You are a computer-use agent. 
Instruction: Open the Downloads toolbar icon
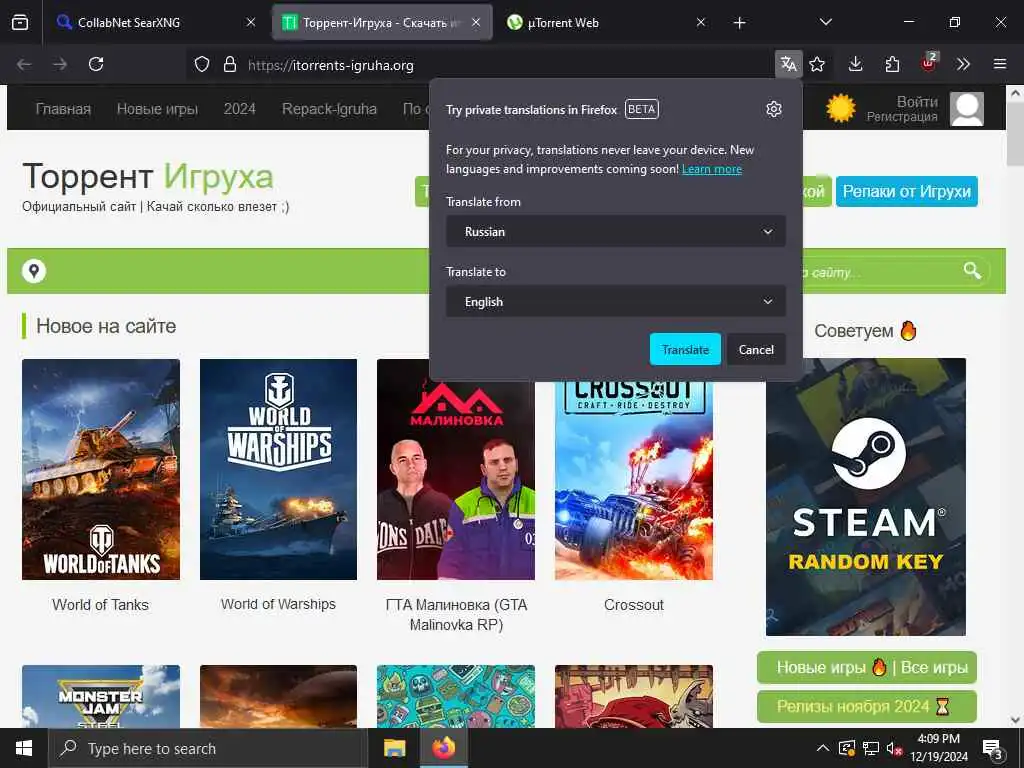pyautogui.click(x=856, y=64)
